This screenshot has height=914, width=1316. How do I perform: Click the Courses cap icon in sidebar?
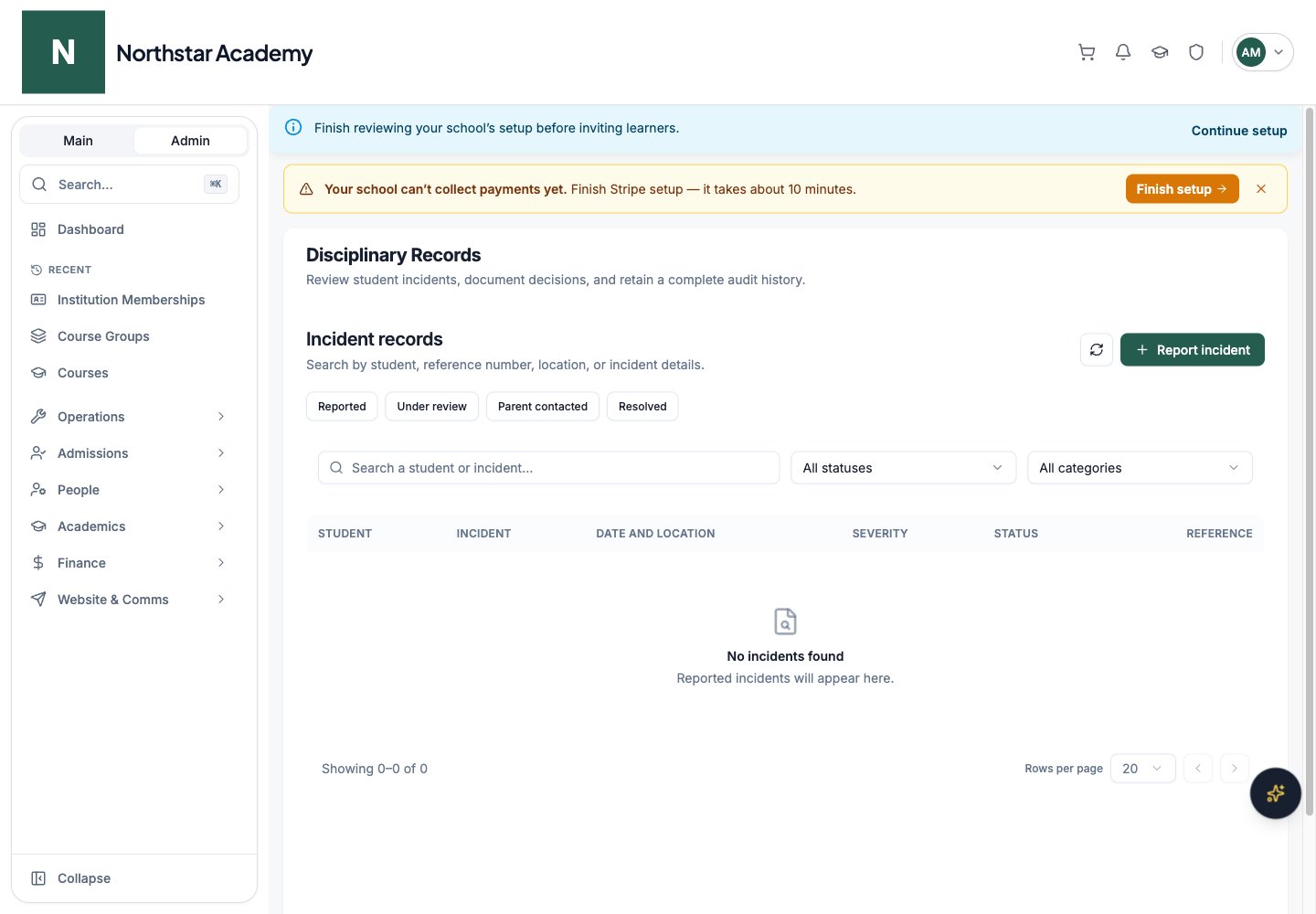click(x=38, y=373)
